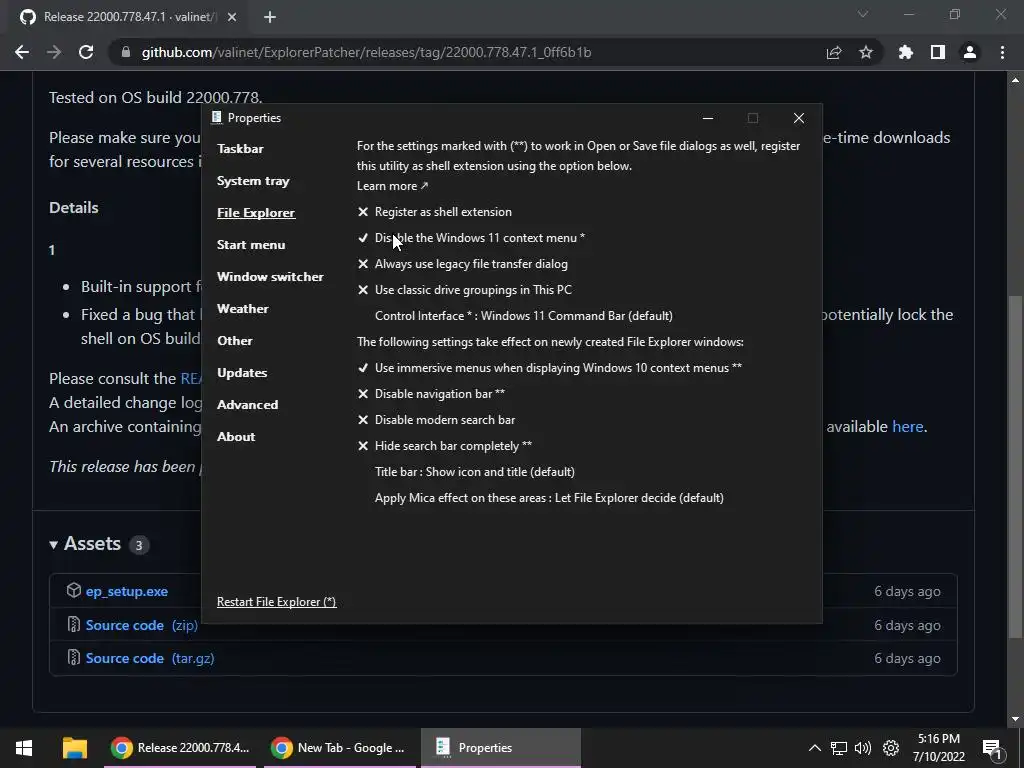Change Title bar Show icon and title setting
Image resolution: width=1024 pixels, height=768 pixels.
(x=475, y=472)
